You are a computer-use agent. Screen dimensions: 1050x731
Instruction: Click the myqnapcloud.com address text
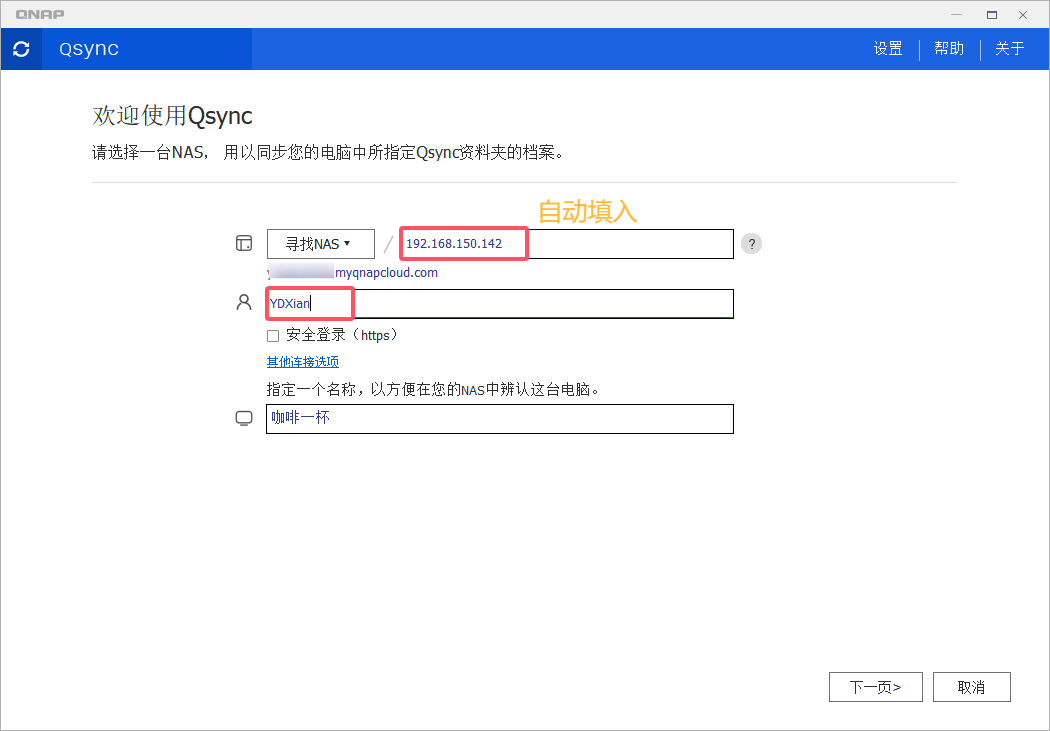pos(353,272)
